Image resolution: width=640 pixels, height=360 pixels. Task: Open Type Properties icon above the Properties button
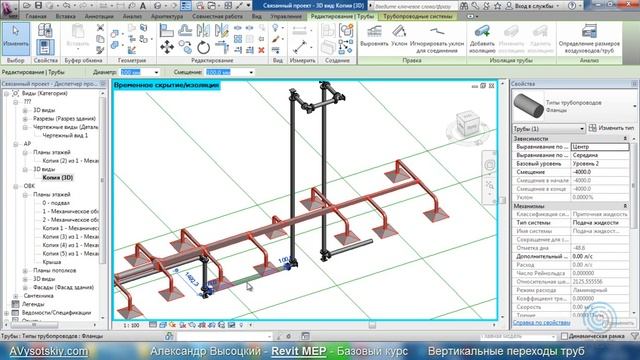tap(45, 30)
